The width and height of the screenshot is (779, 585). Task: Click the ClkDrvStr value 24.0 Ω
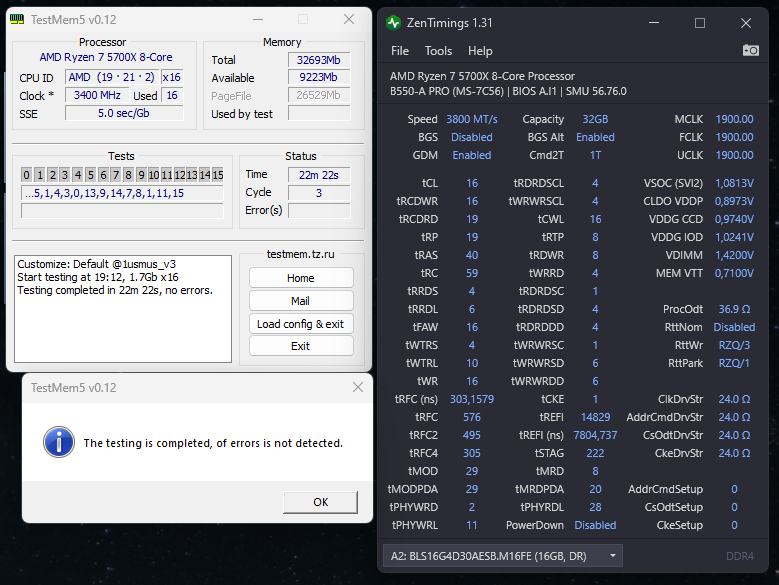734,399
